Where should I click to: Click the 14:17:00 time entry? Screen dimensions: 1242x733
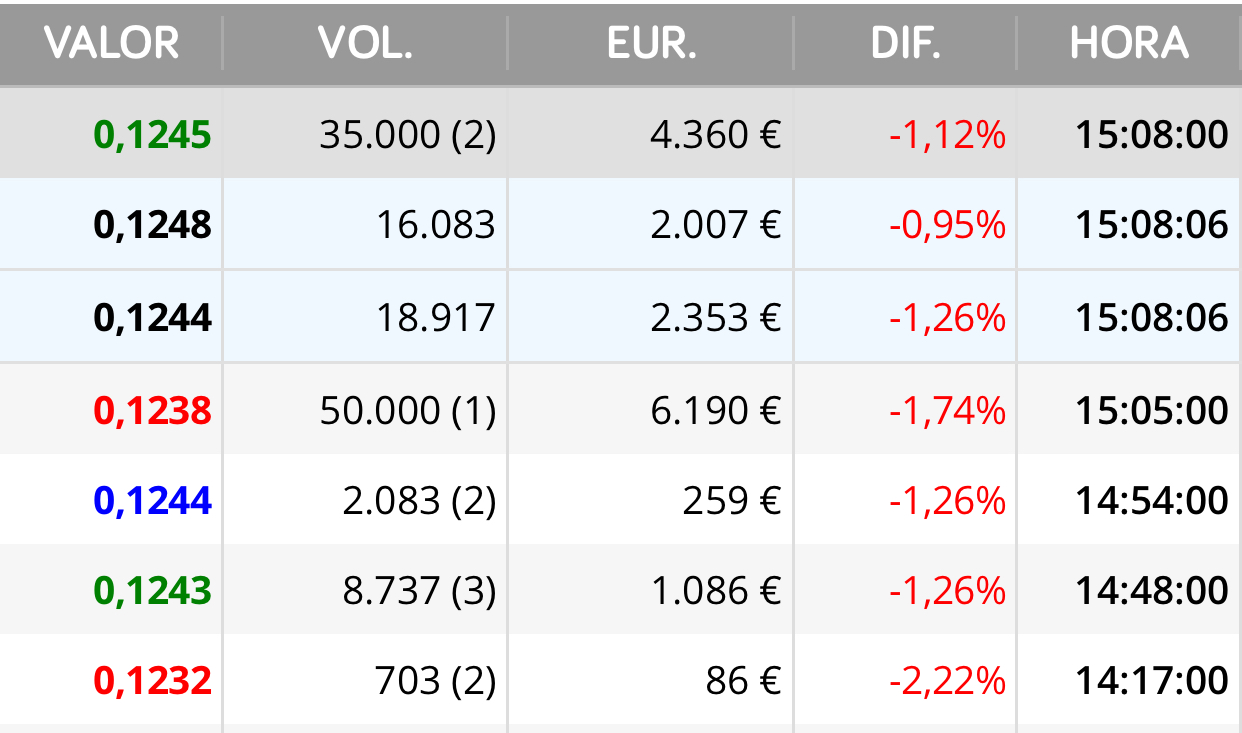1152,681
